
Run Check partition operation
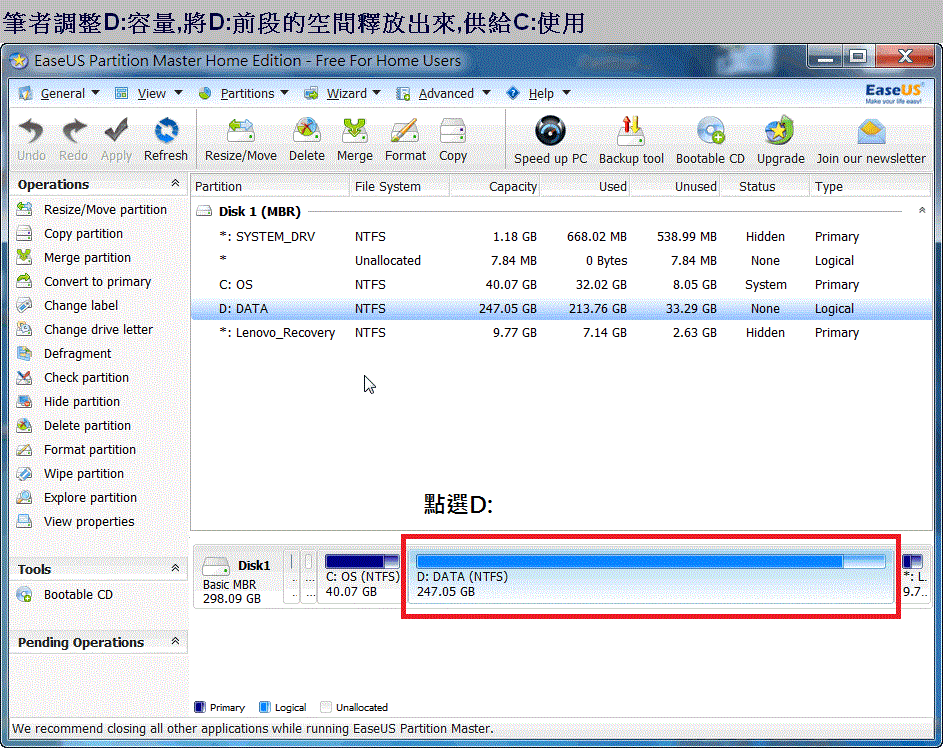pyautogui.click(x=72, y=378)
